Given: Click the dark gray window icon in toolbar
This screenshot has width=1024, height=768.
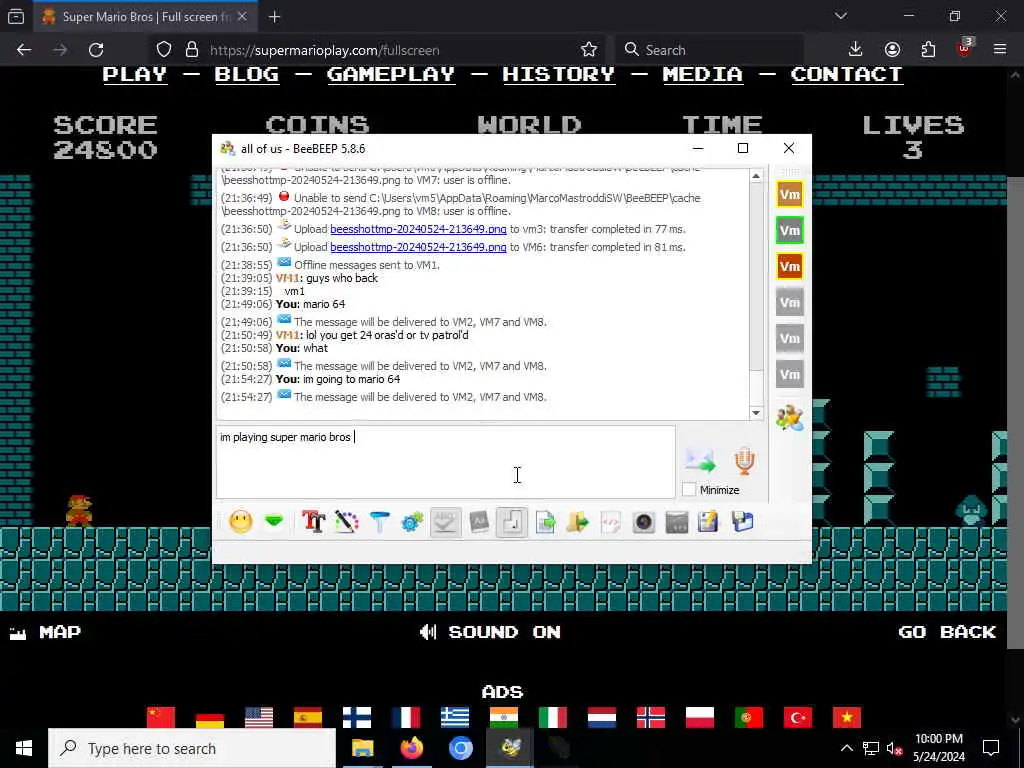Looking at the screenshot, I should click(677, 522).
